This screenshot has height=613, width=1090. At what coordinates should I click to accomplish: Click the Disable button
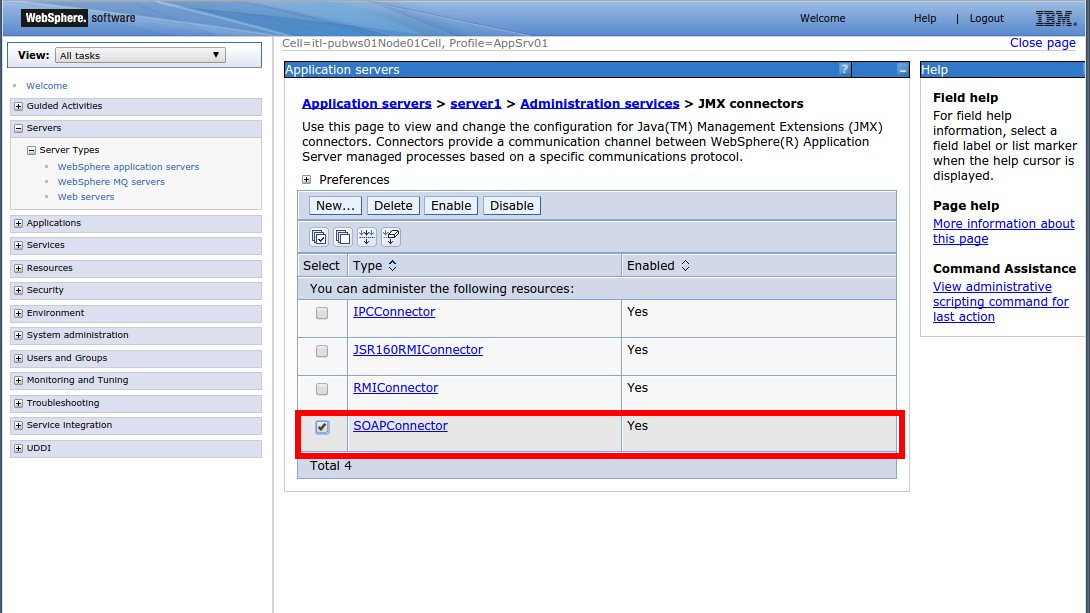pos(512,206)
